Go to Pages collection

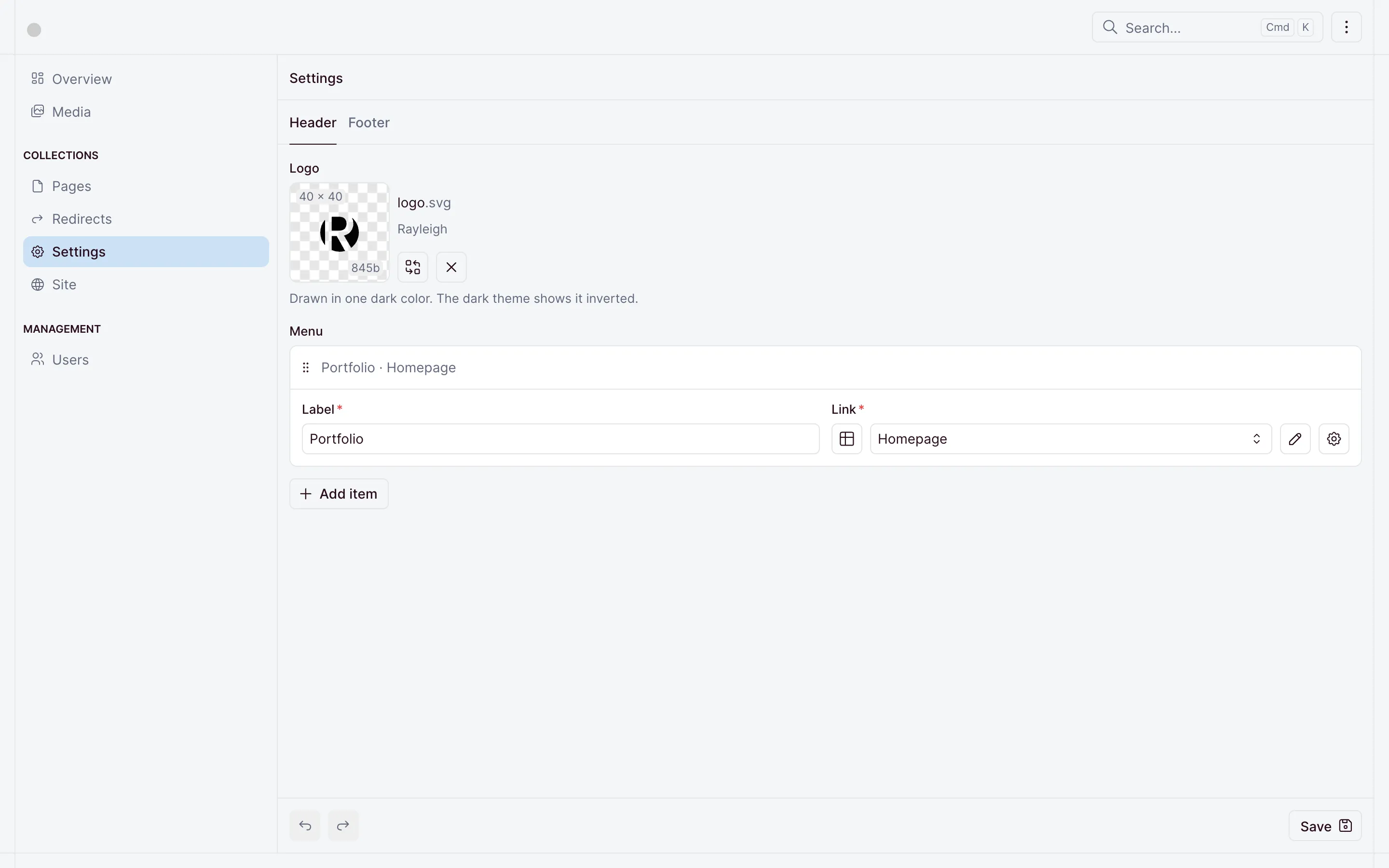[146, 186]
